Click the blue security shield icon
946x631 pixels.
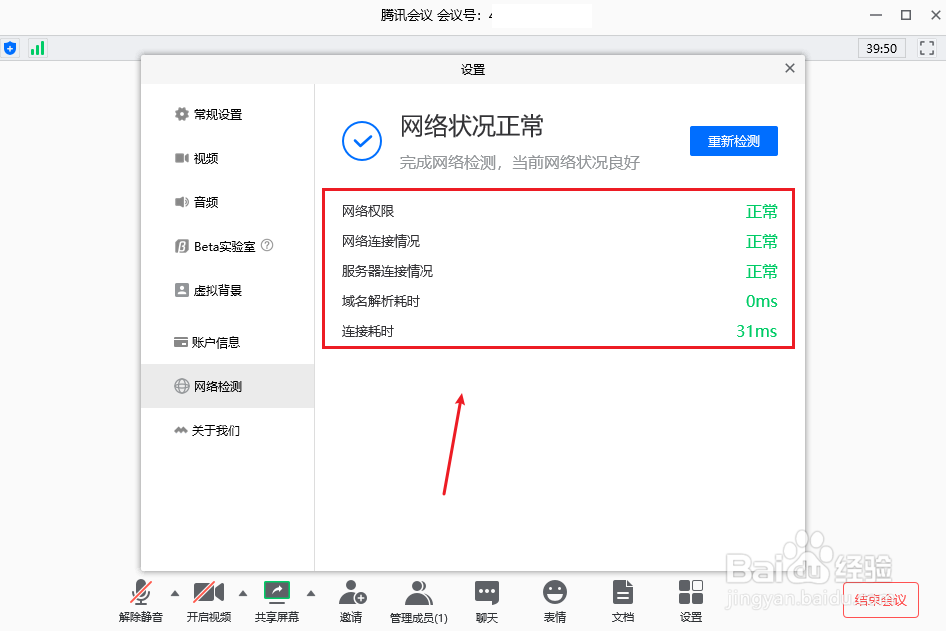(10, 48)
